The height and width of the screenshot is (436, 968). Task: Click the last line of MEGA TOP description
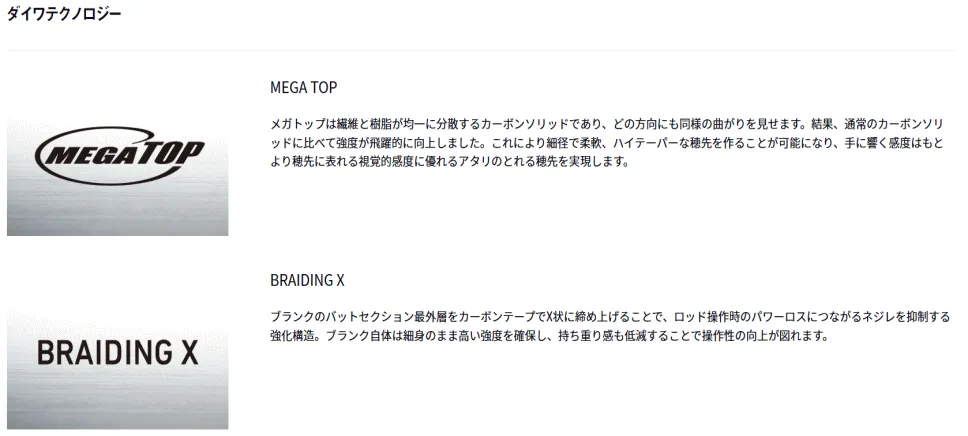pyautogui.click(x=449, y=163)
